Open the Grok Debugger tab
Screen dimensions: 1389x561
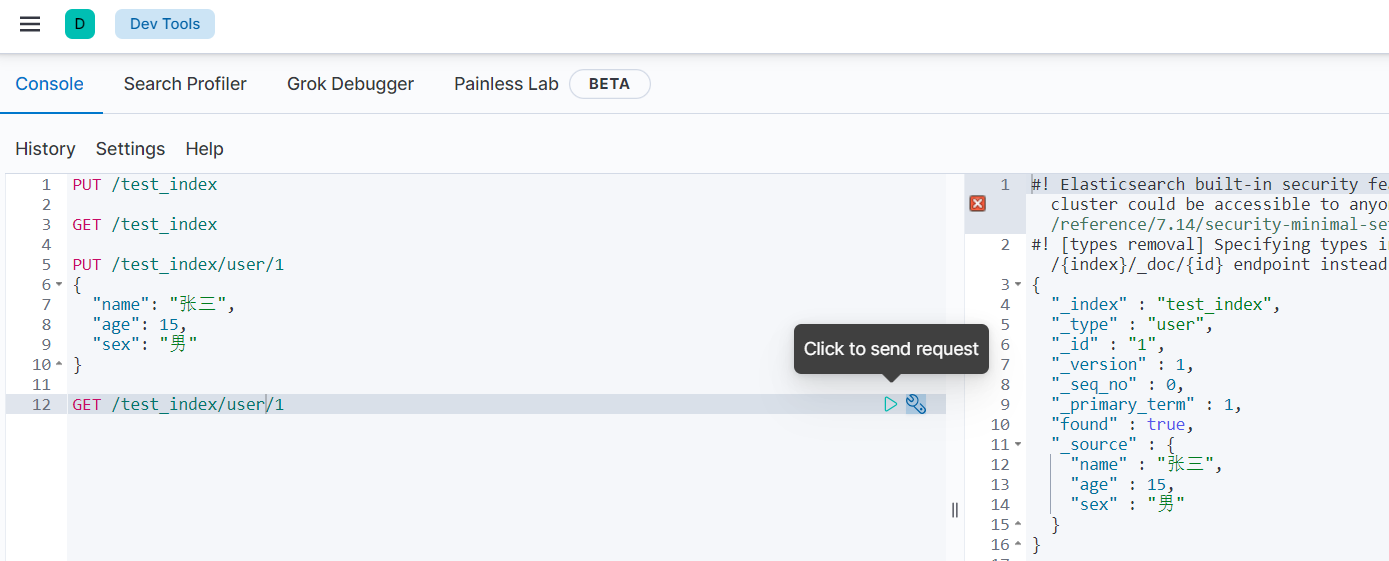point(350,84)
